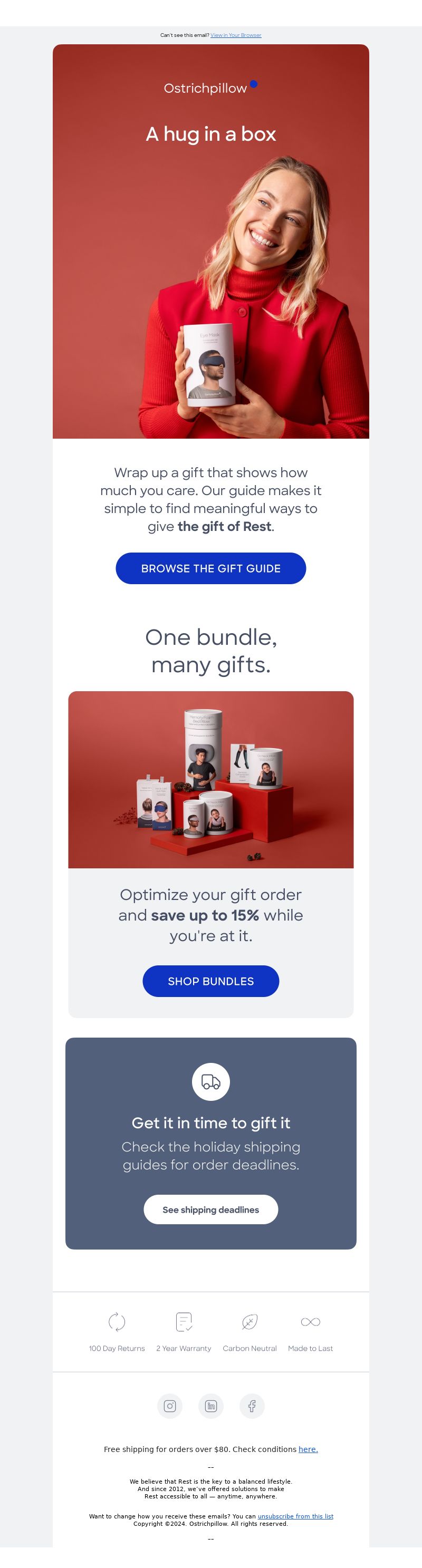Open the LinkedIn social icon

click(x=210, y=1406)
